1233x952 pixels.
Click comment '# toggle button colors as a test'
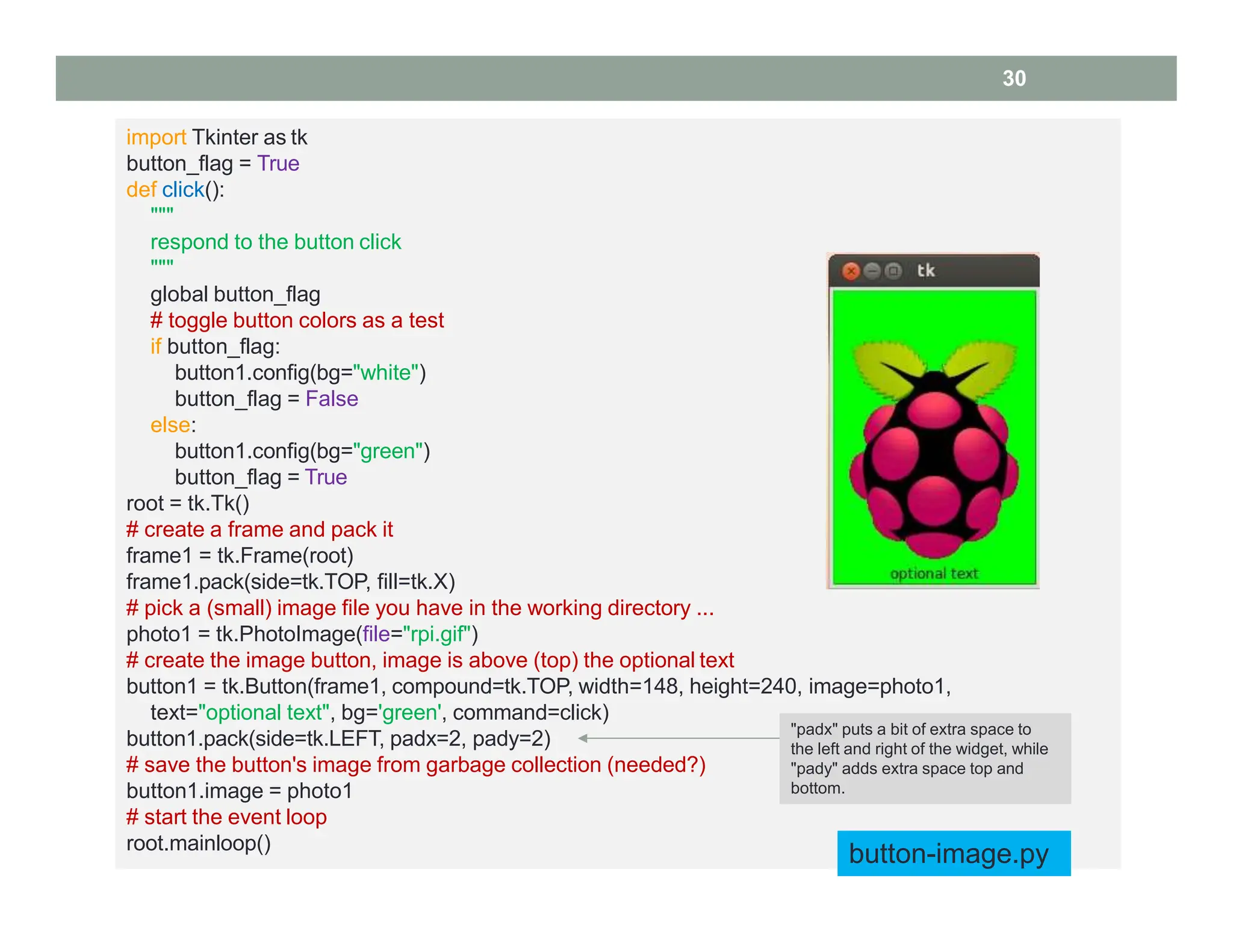pyautogui.click(x=297, y=320)
